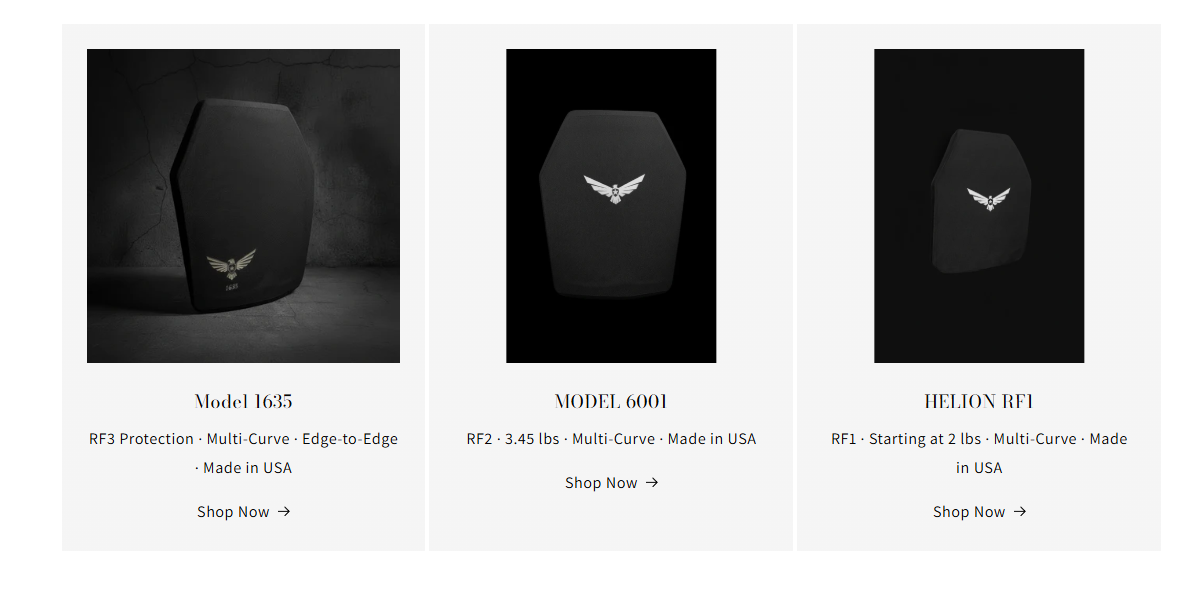The height and width of the screenshot is (610, 1180).
Task: Select the HELION RF1 title
Action: tap(979, 402)
